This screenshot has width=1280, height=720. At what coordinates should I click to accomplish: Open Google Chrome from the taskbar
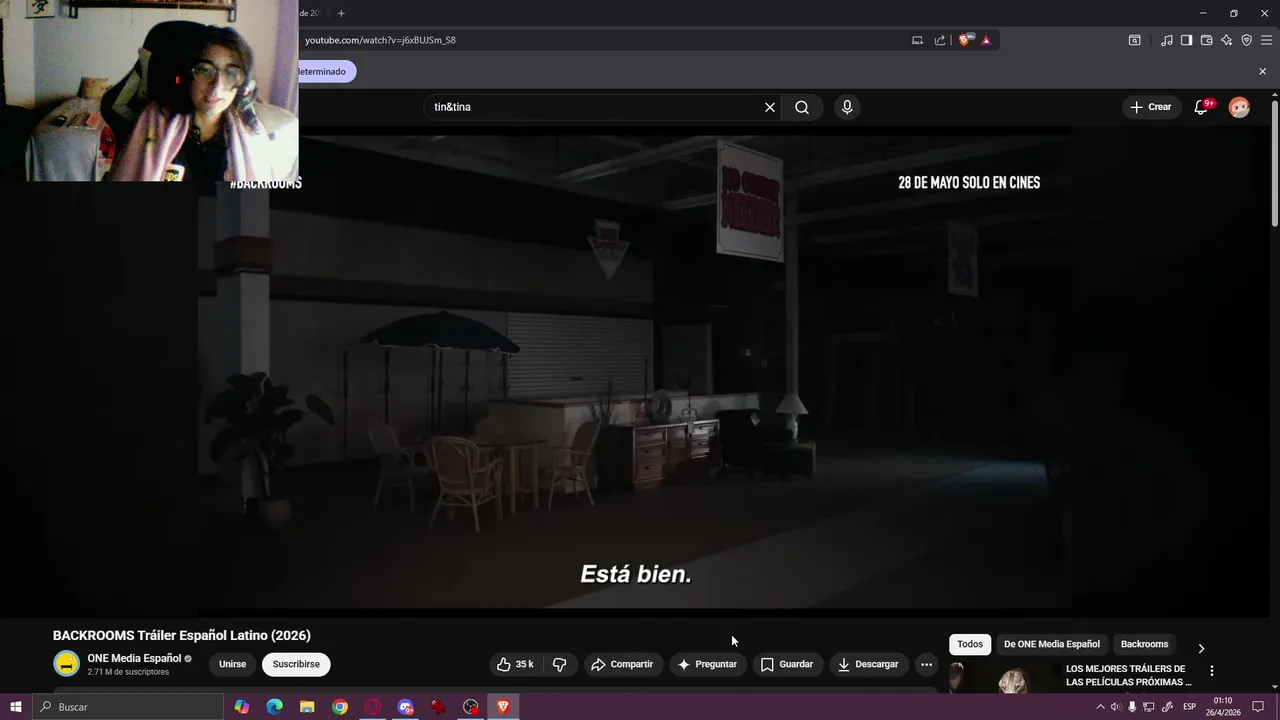(340, 707)
